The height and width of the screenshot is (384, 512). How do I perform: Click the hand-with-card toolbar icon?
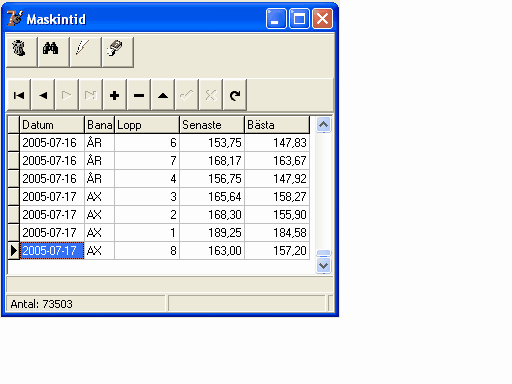coord(117,52)
